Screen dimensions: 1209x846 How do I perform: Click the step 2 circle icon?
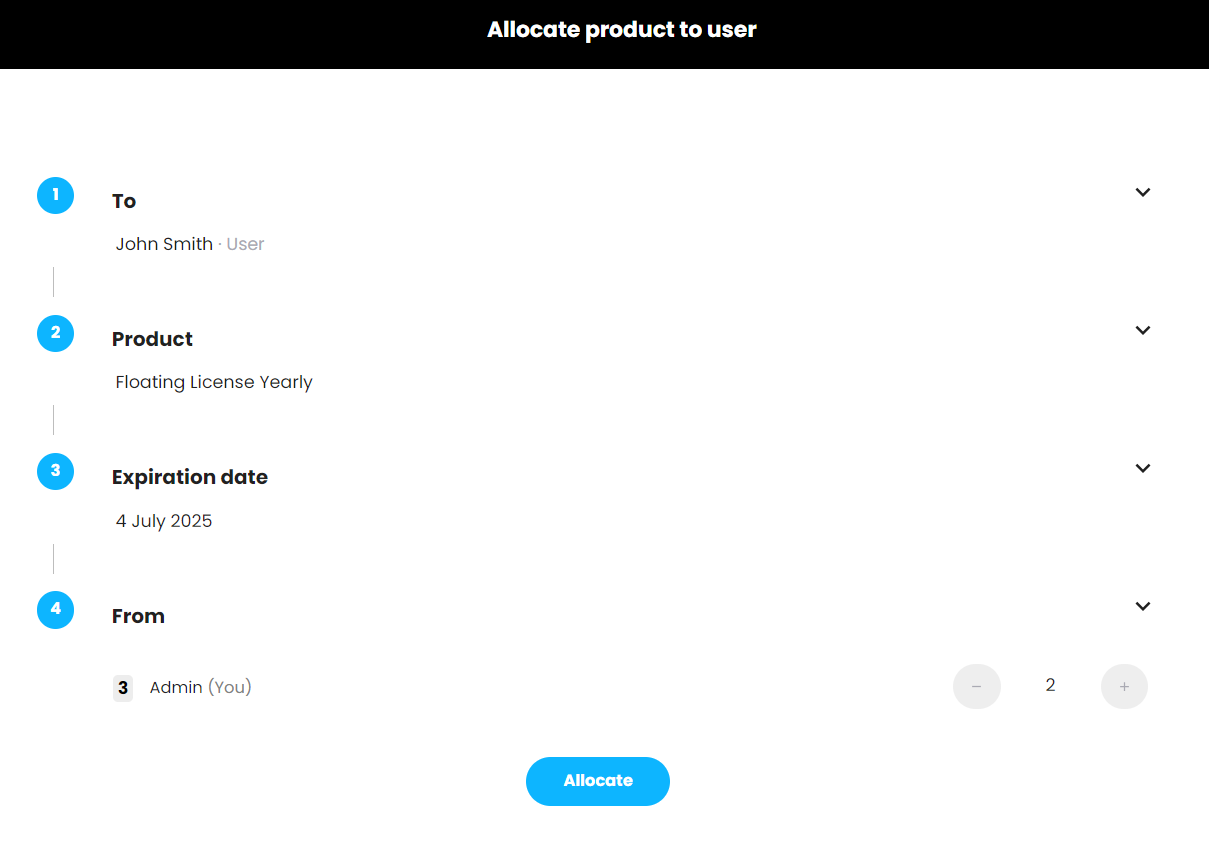pos(55,333)
